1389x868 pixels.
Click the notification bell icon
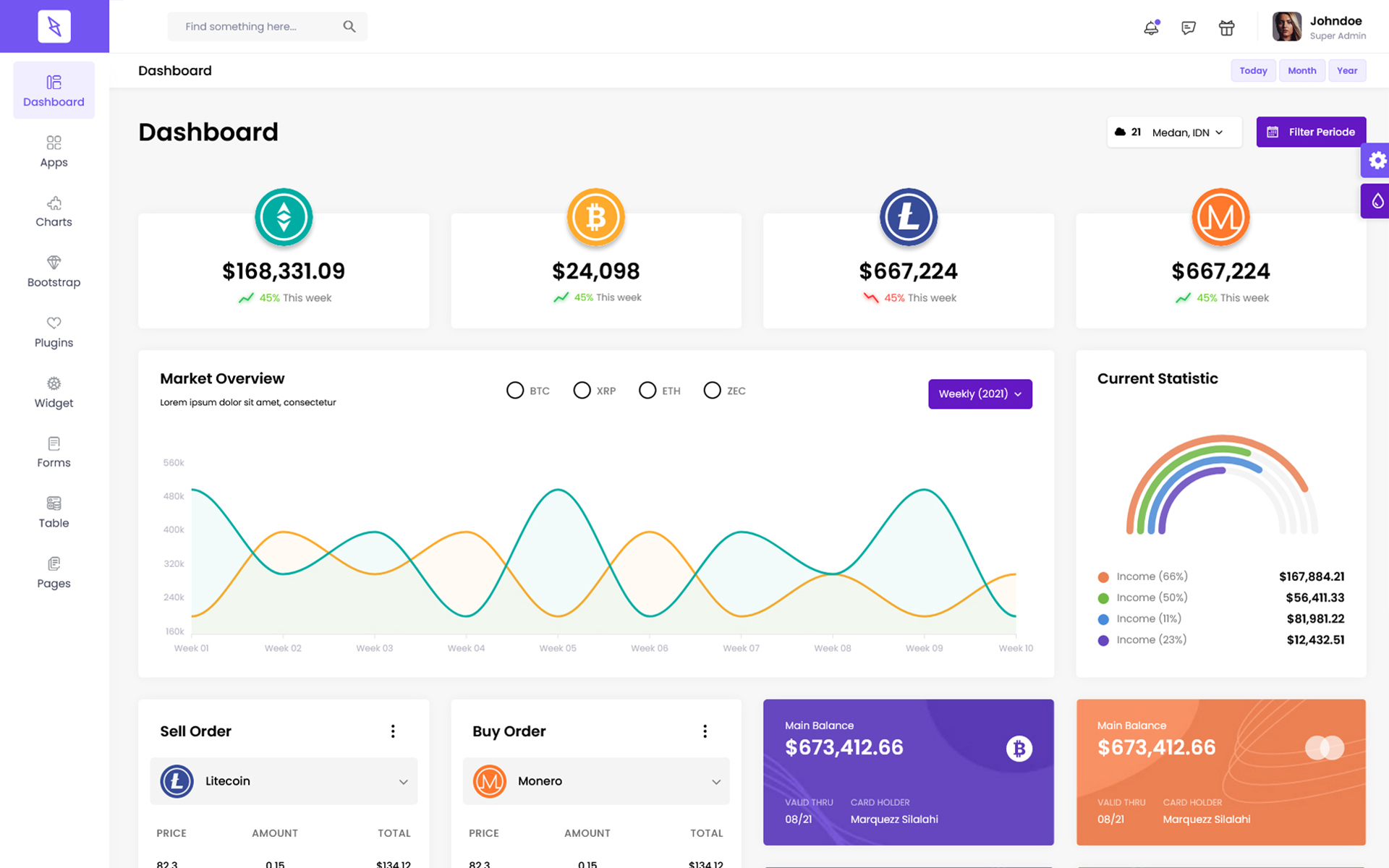click(1151, 27)
